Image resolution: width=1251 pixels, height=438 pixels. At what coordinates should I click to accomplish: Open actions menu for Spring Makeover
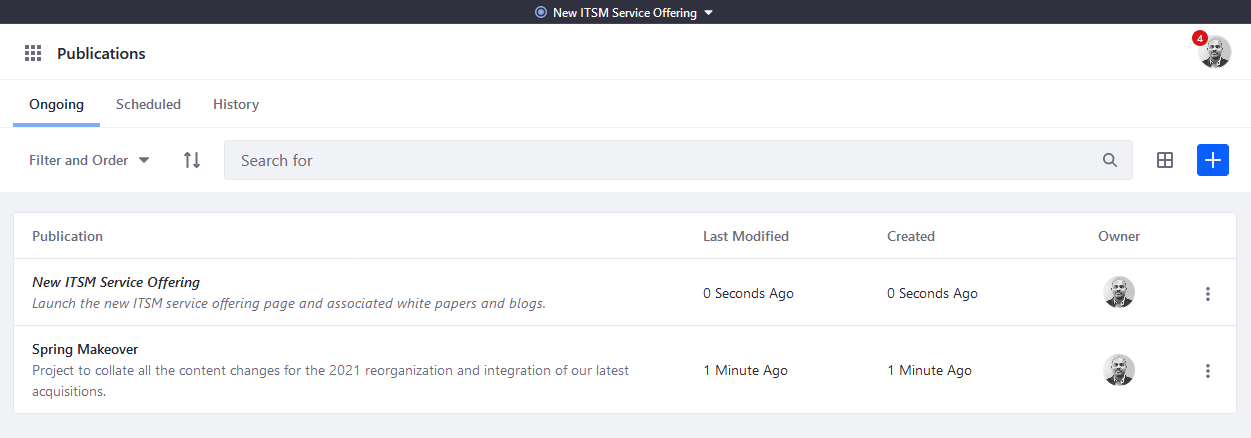point(1208,371)
